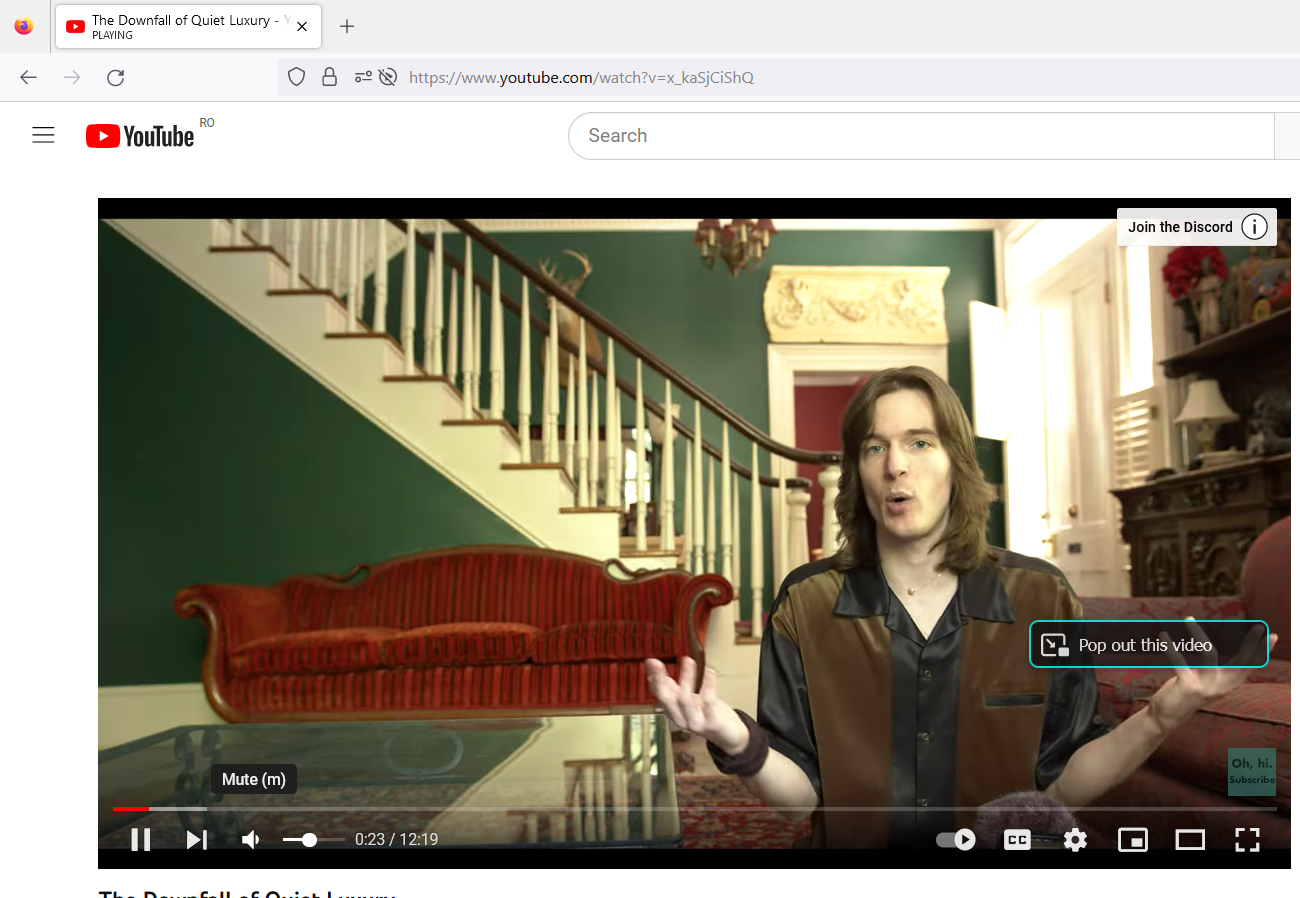
Task: Switch to theater mode
Action: [x=1189, y=839]
